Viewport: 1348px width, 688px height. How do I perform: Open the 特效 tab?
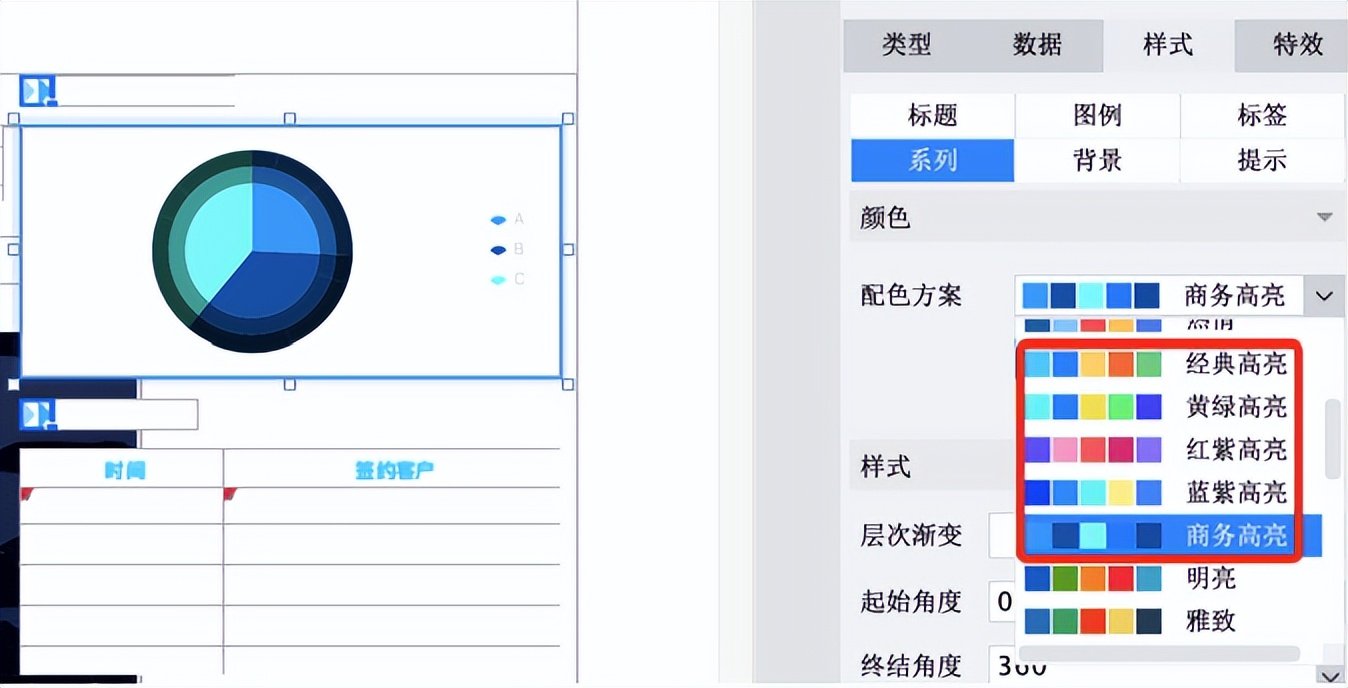coord(1297,45)
